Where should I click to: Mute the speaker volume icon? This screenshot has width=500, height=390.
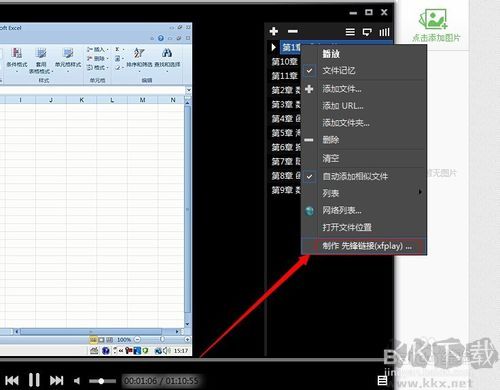[77, 381]
